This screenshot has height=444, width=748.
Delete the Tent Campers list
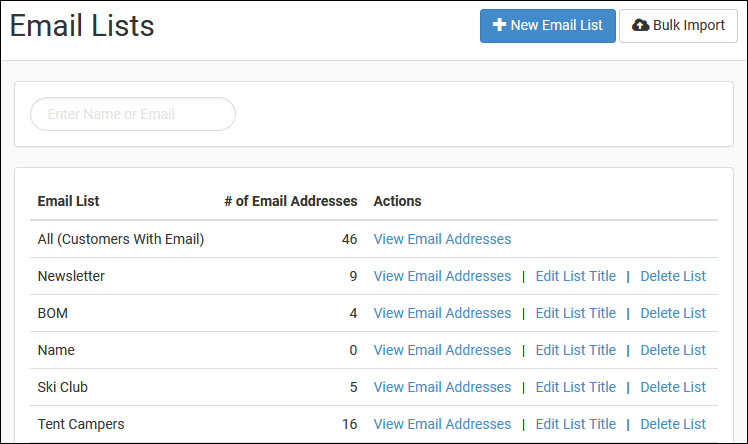pos(673,424)
